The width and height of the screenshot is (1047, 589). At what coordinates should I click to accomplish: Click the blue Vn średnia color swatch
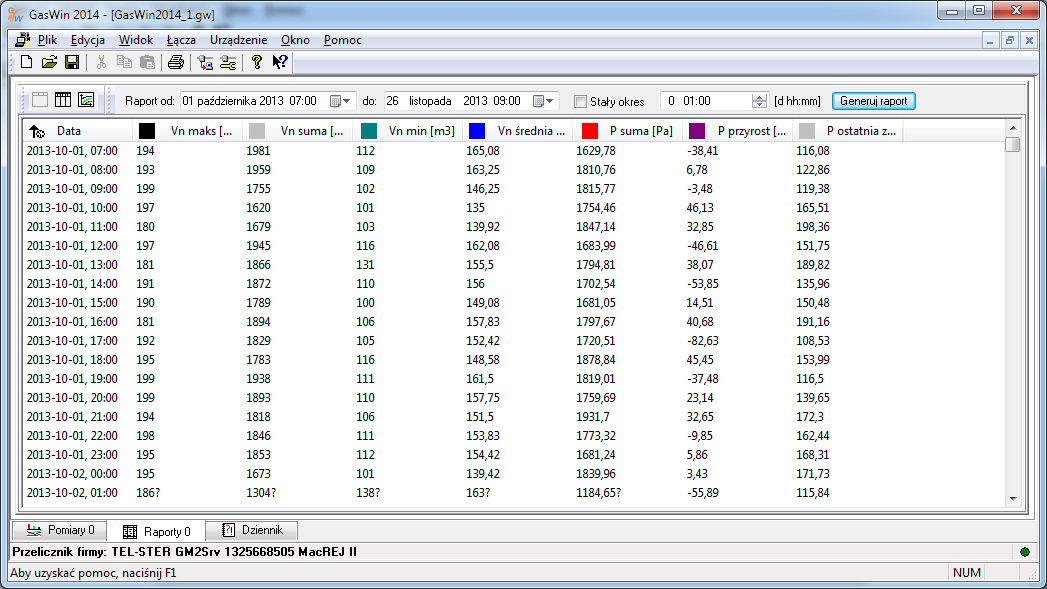(477, 131)
